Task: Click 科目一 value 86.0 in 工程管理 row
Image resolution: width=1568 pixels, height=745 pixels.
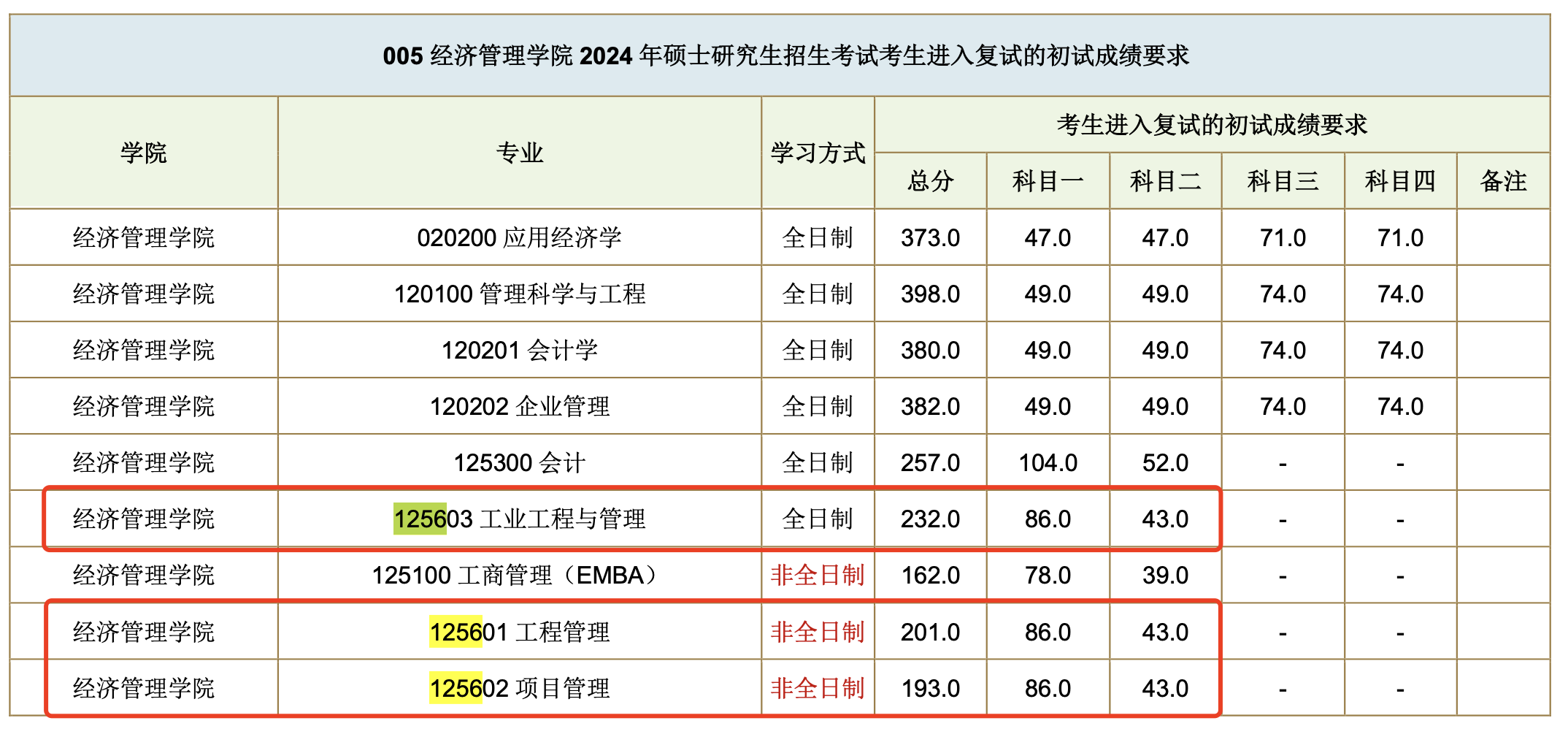Action: [x=1048, y=632]
